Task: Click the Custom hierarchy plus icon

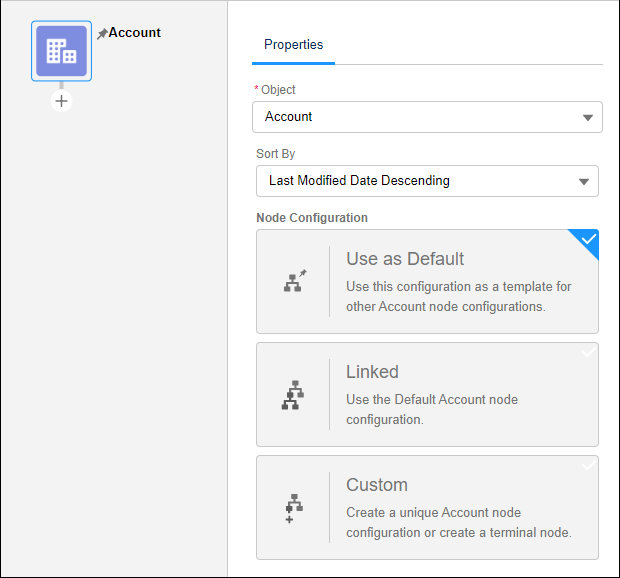Action: [293, 508]
